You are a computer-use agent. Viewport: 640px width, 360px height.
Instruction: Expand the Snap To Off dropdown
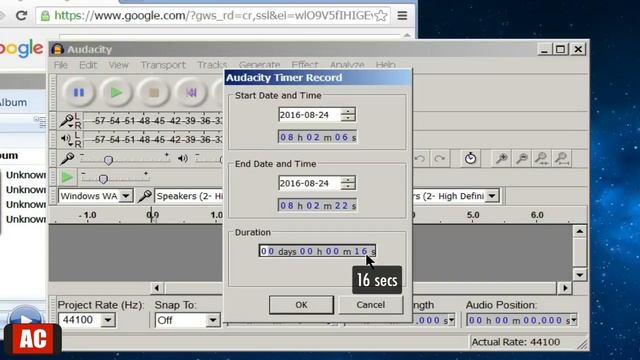(213, 320)
